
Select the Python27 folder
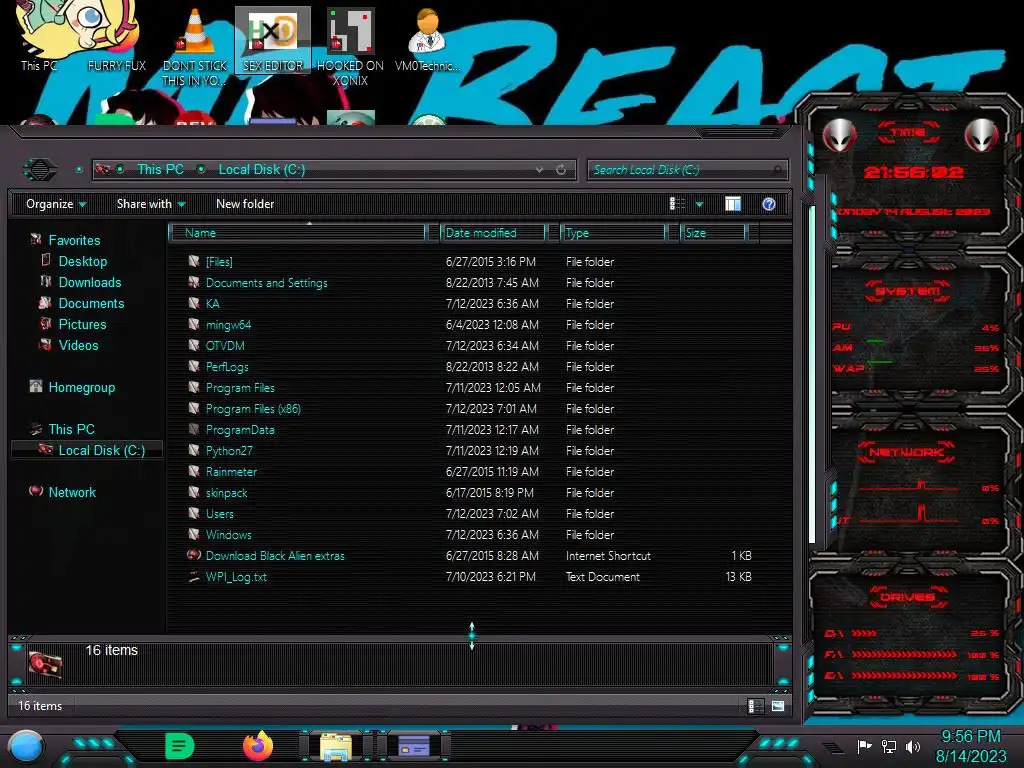470,451
